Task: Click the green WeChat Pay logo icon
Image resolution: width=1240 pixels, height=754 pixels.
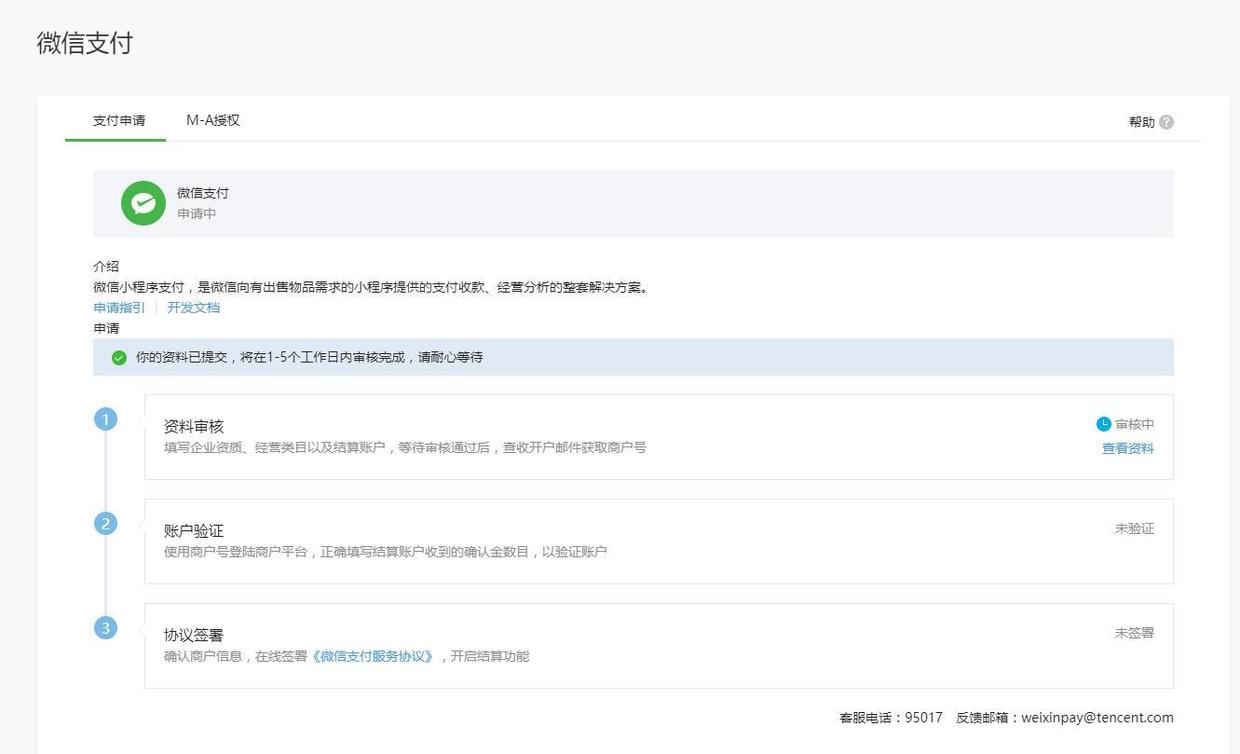Action: (143, 203)
